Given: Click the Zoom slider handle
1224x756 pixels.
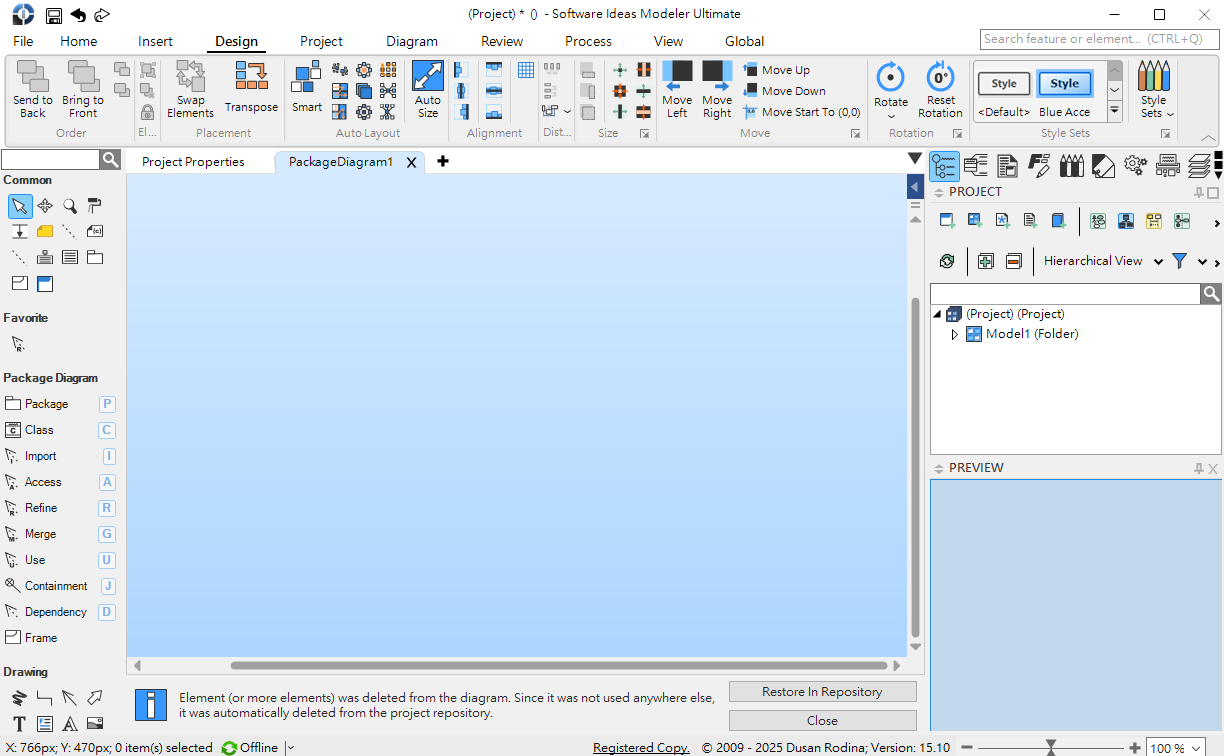Looking at the screenshot, I should (x=1051, y=747).
